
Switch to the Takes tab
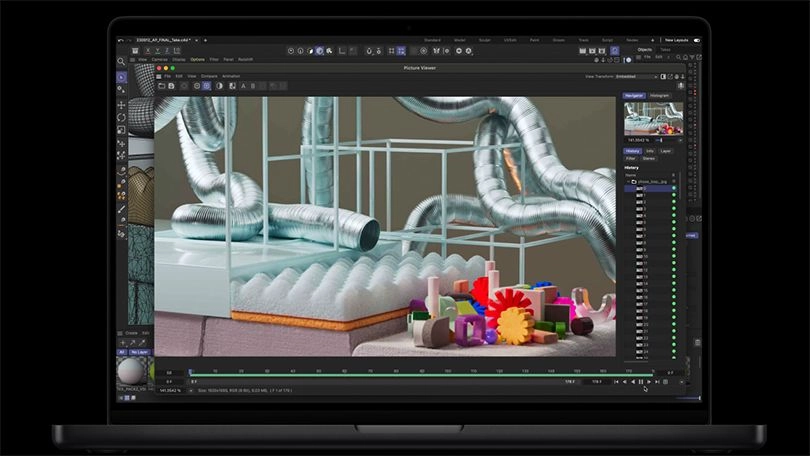665,50
